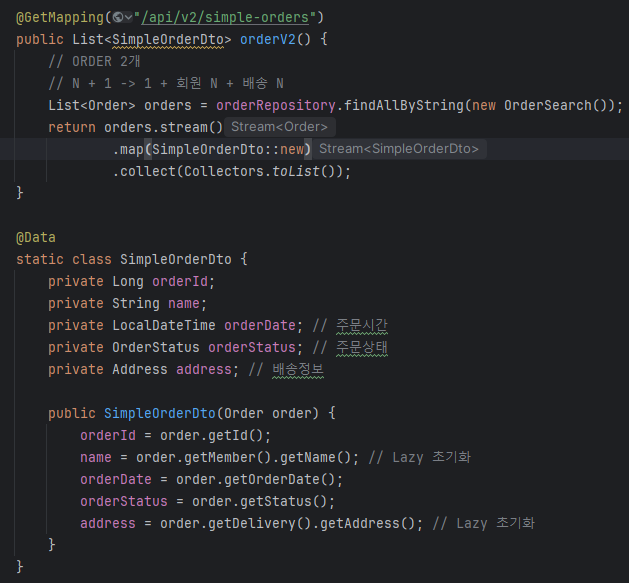629x583 pixels.
Task: Click the LocalDateTime type name
Action: pyautogui.click(x=164, y=325)
